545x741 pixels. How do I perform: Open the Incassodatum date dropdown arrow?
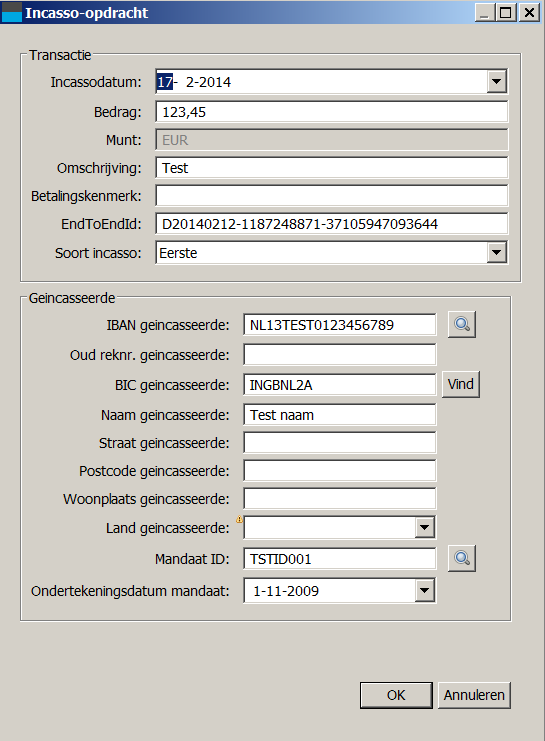point(496,82)
